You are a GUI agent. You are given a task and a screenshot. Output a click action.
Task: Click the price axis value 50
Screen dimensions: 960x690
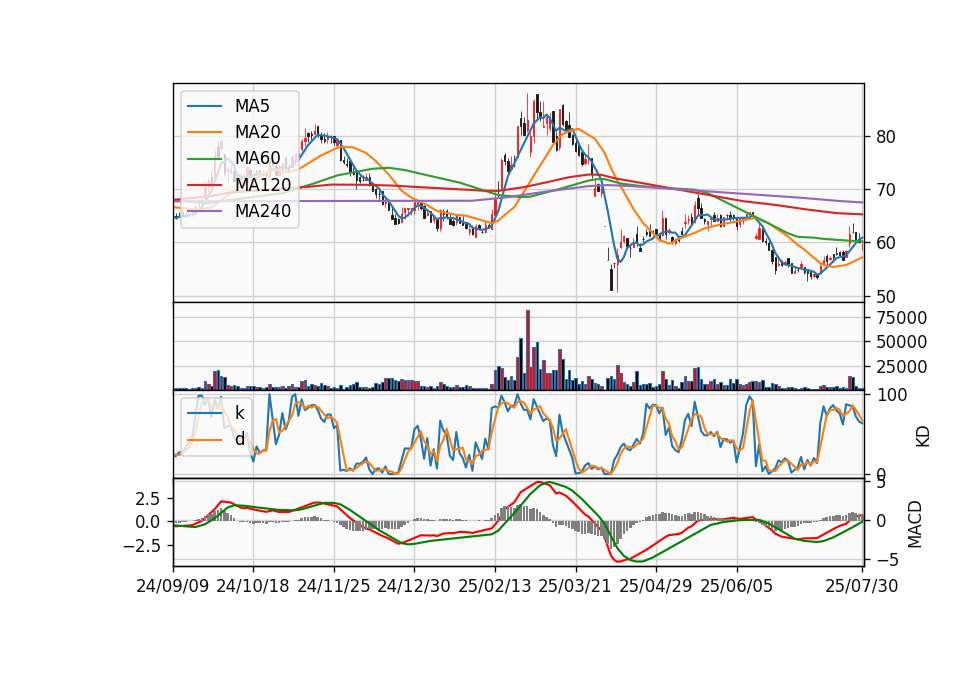[886, 297]
